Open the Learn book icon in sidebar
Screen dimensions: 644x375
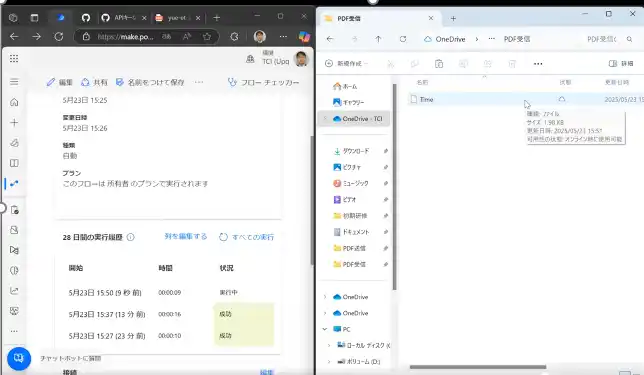14,163
